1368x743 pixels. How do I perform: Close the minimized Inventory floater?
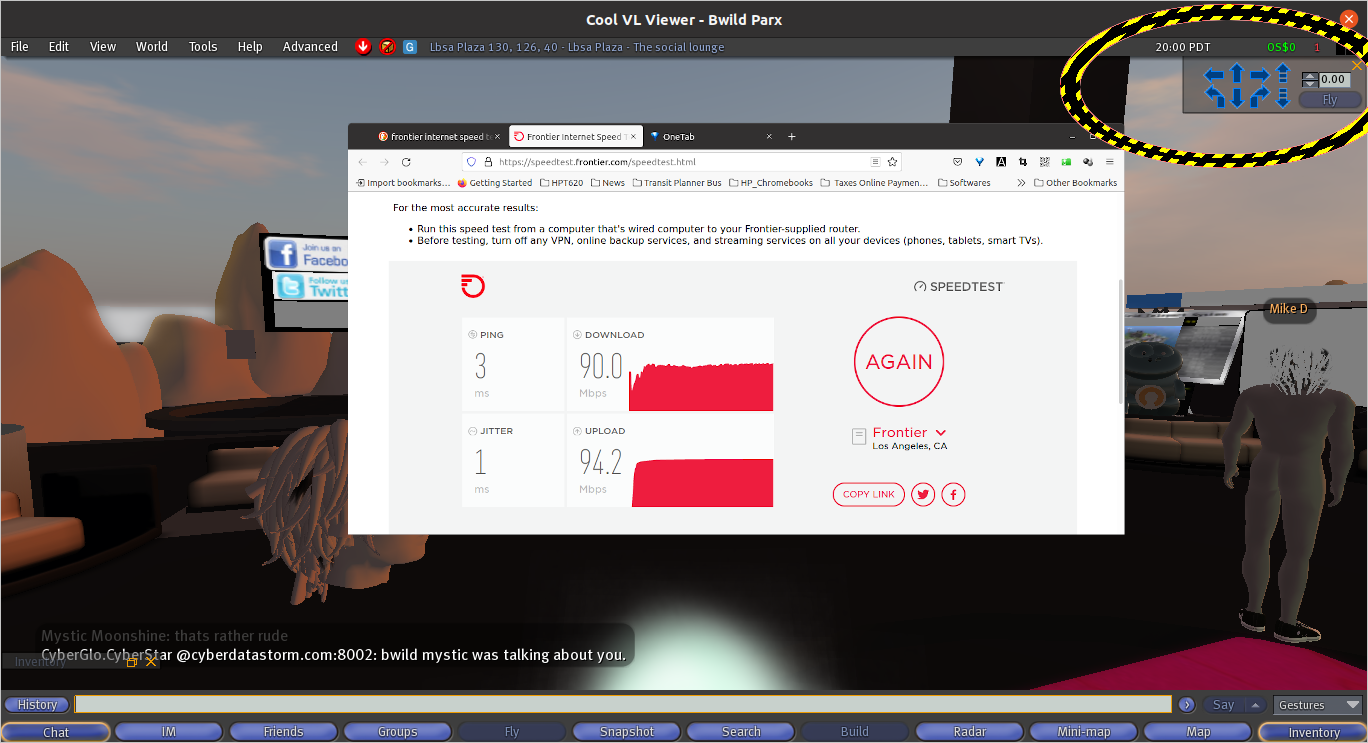(151, 662)
